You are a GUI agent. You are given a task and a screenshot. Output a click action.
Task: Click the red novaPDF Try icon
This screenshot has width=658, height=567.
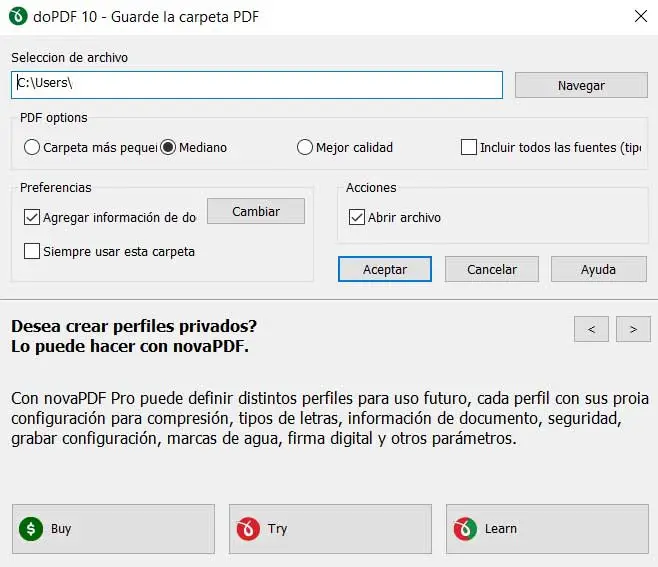click(248, 529)
